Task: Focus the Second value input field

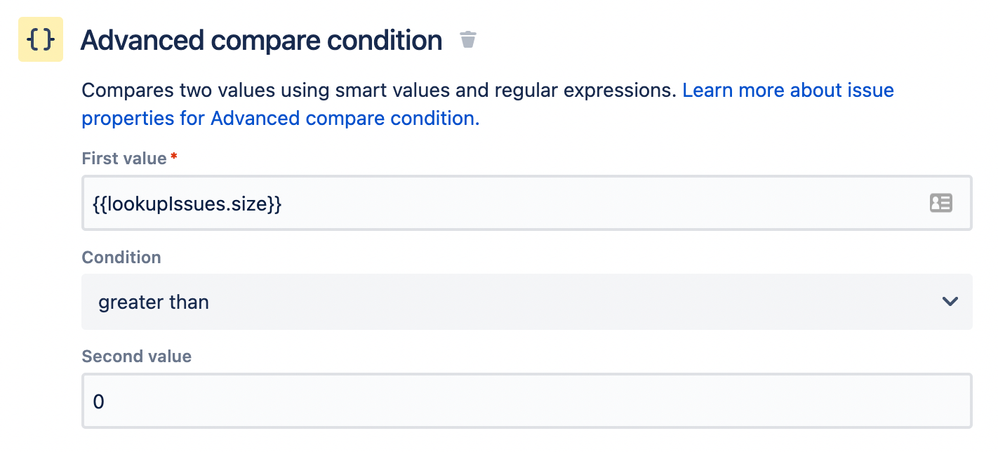Action: pyautogui.click(x=526, y=401)
